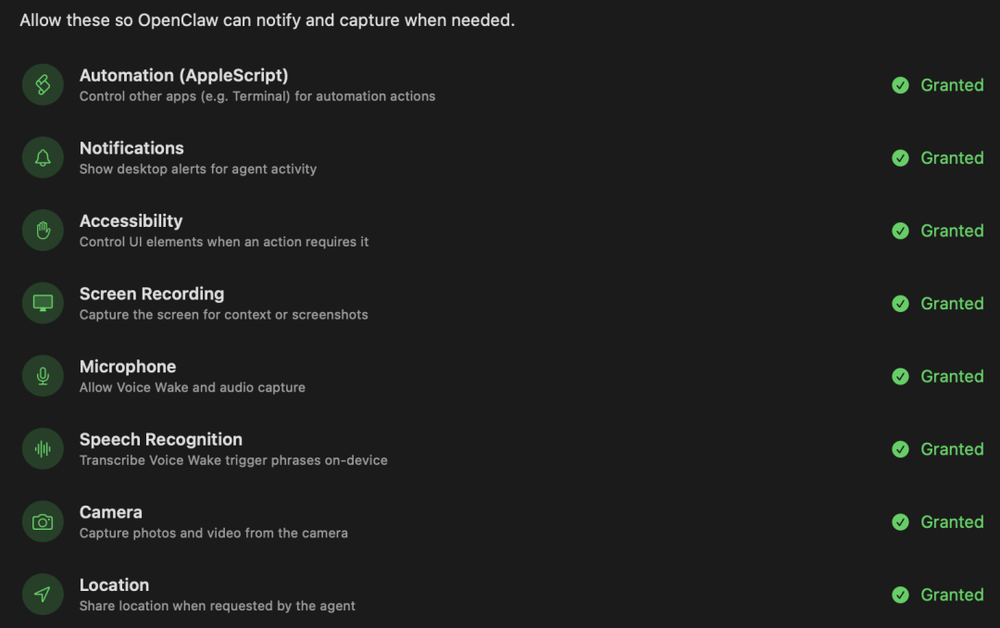Click Granted status for Location
Image resolution: width=1000 pixels, height=628 pixels.
click(x=951, y=595)
